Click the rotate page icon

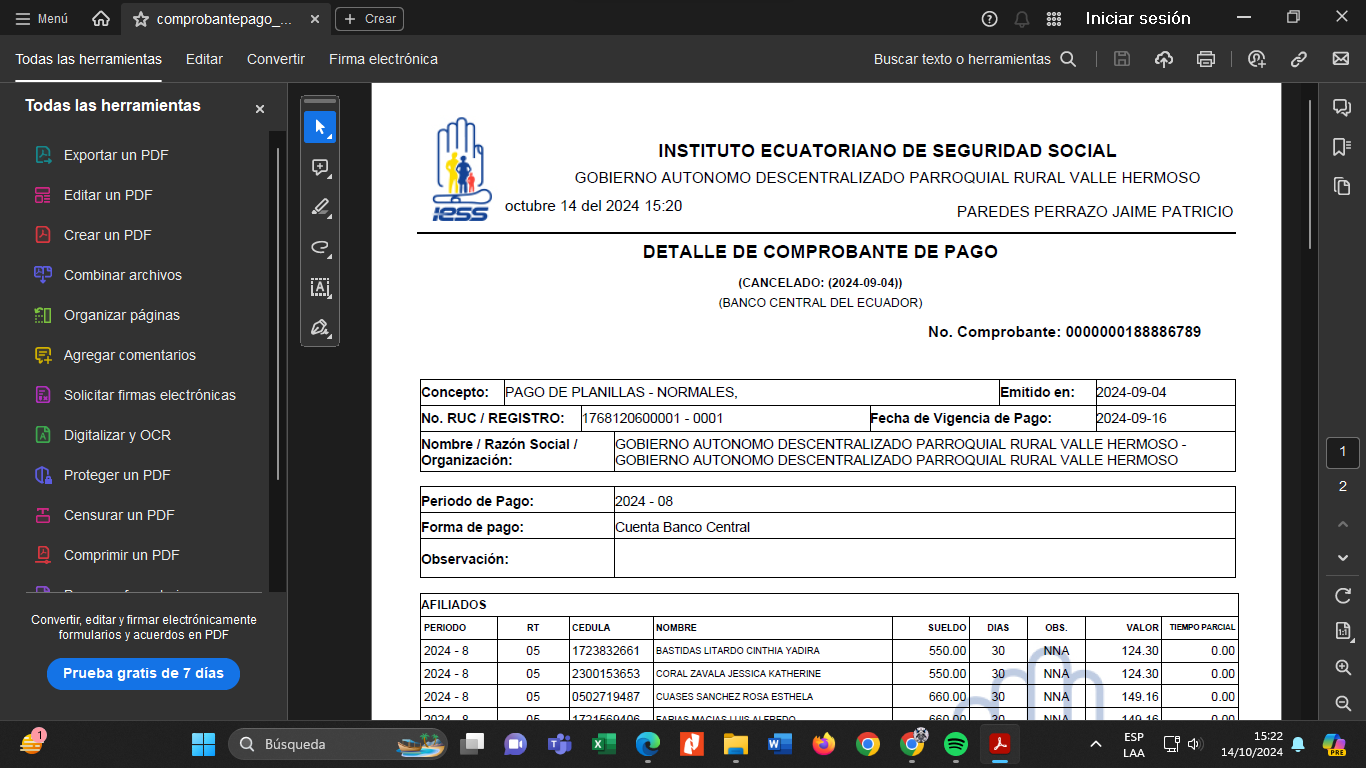point(1343,596)
